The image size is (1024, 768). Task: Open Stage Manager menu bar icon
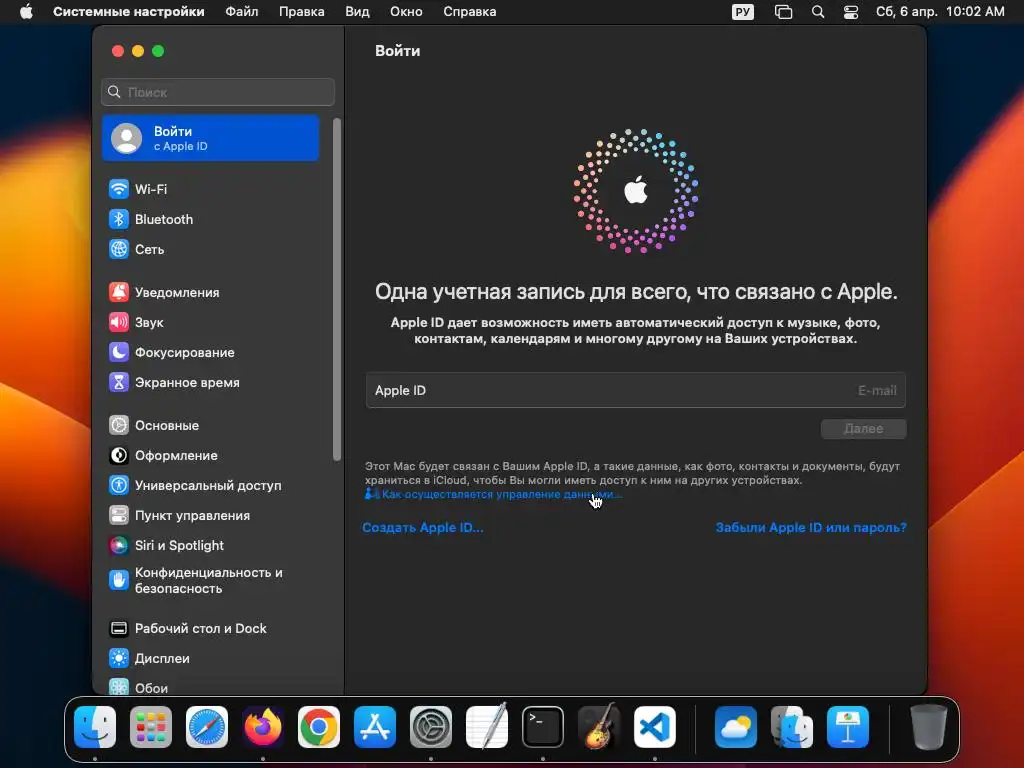(783, 12)
